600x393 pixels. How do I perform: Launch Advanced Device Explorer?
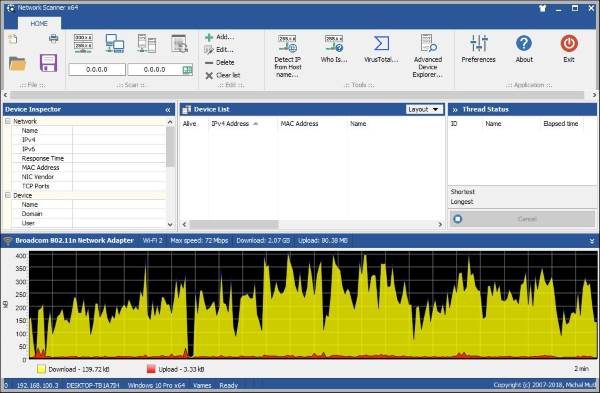[428, 56]
